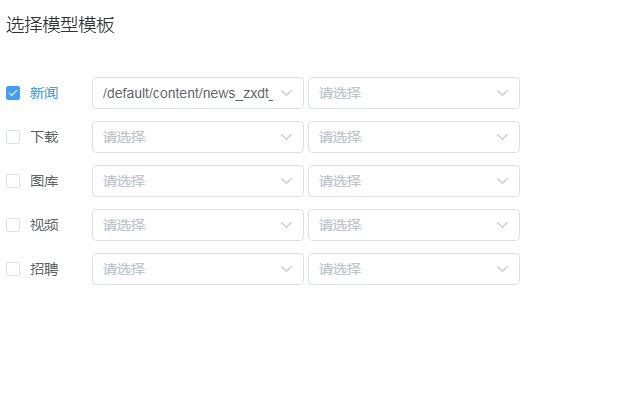
Task: Enable the 下载 checkbox
Action: point(13,137)
